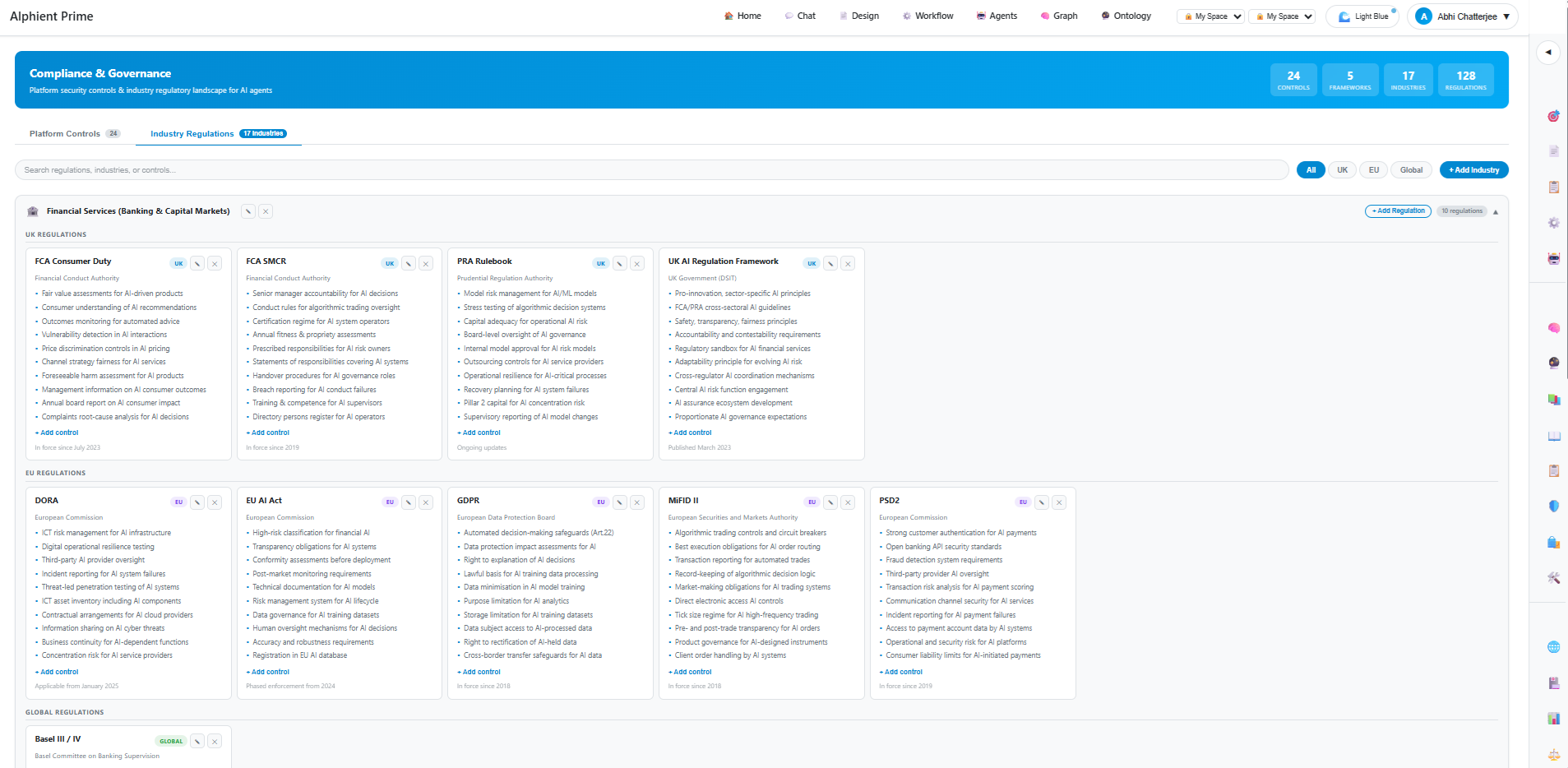Edit the PSD2 regulation card
The image size is (1568, 768).
(x=1042, y=502)
